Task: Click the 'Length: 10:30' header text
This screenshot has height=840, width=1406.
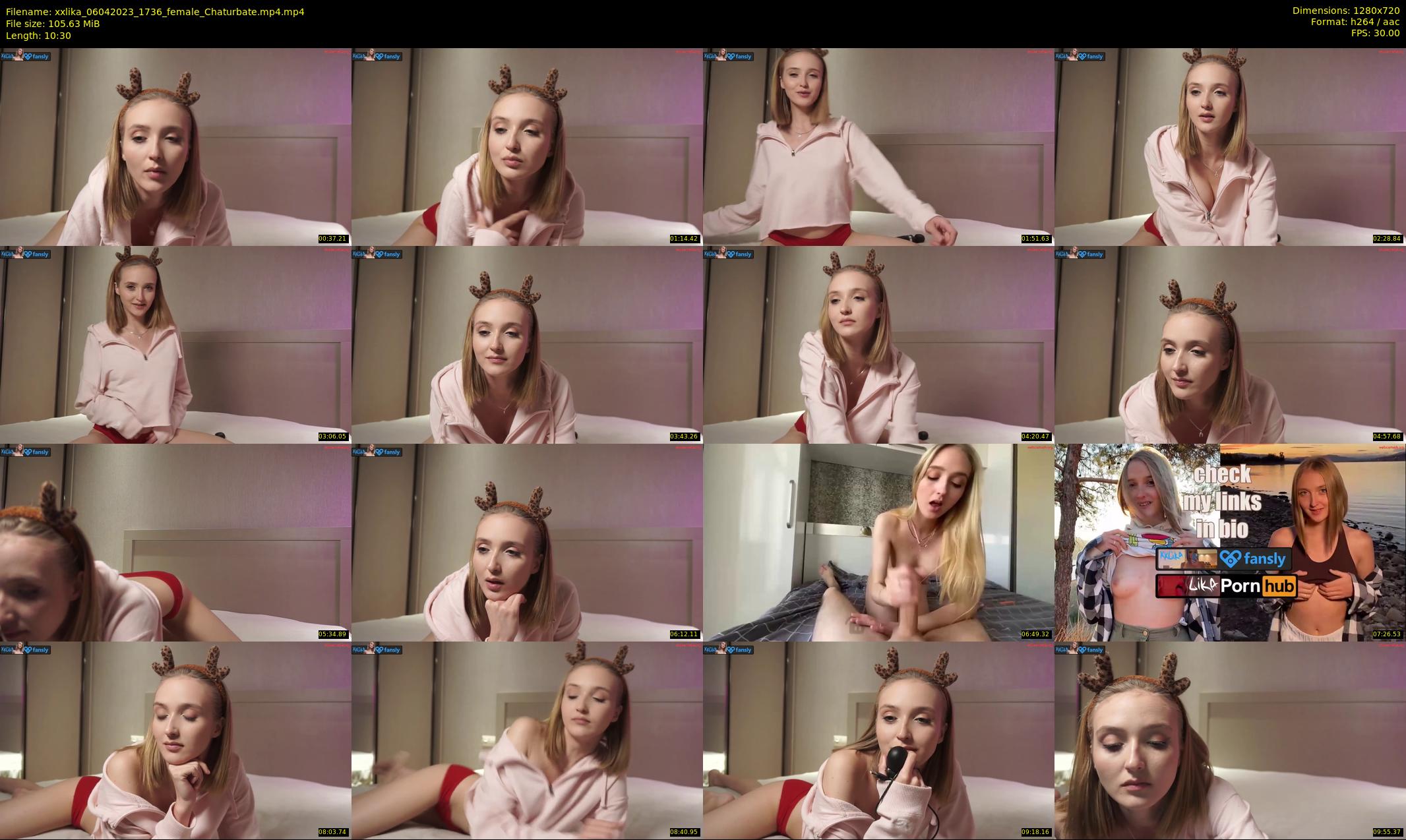Action: 38,35
